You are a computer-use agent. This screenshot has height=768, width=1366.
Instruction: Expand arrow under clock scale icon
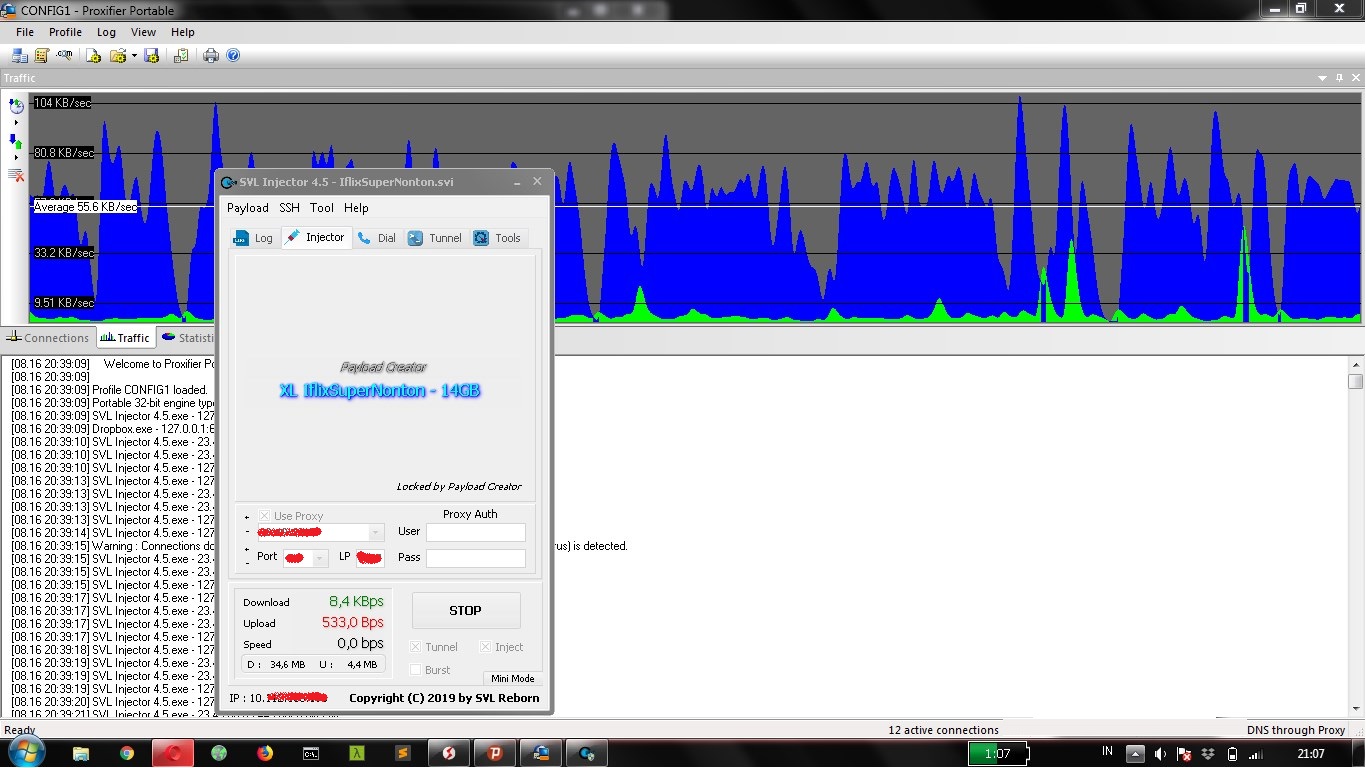click(x=16, y=123)
